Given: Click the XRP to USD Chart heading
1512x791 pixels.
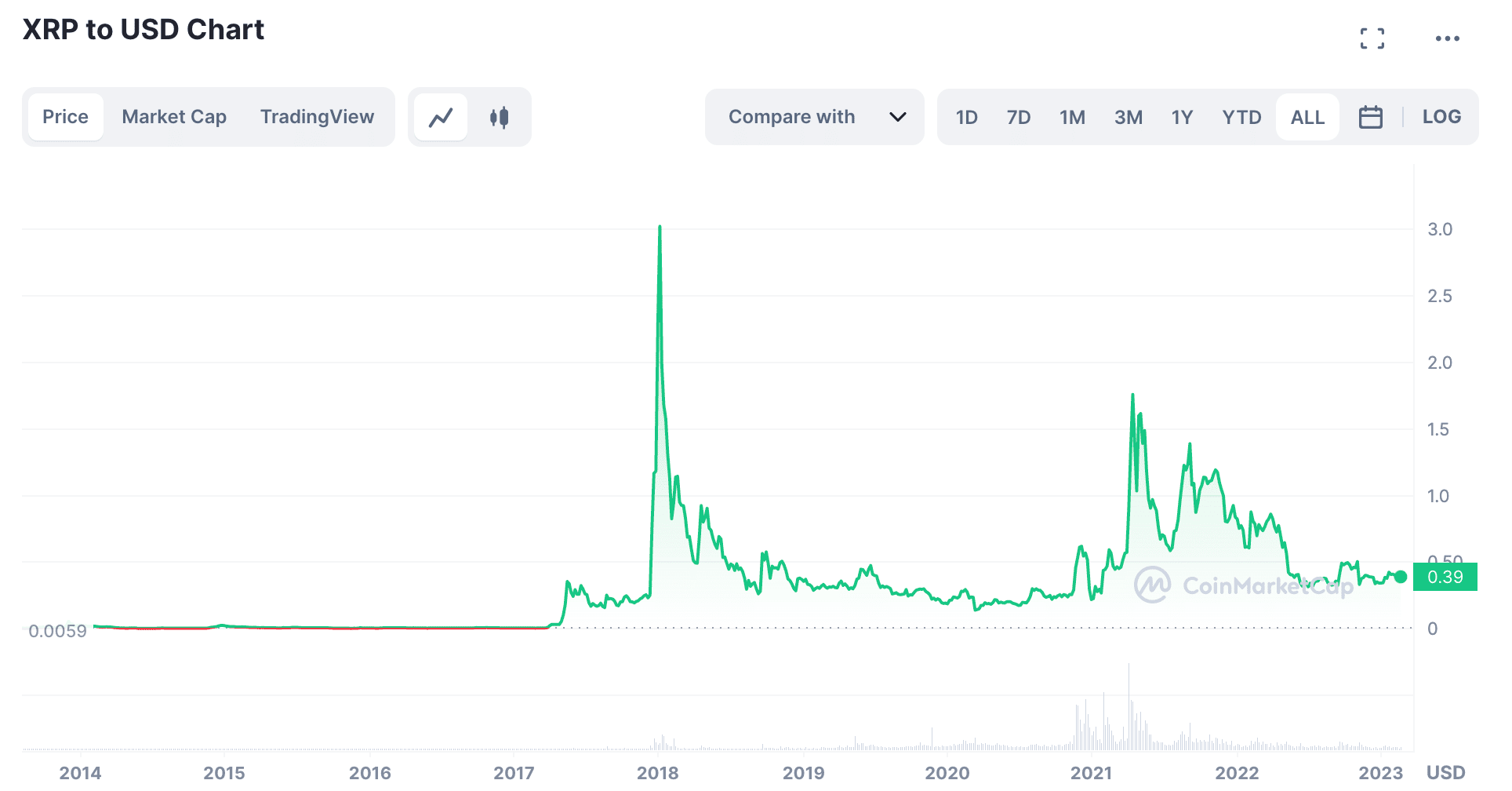Looking at the screenshot, I should pos(144,29).
